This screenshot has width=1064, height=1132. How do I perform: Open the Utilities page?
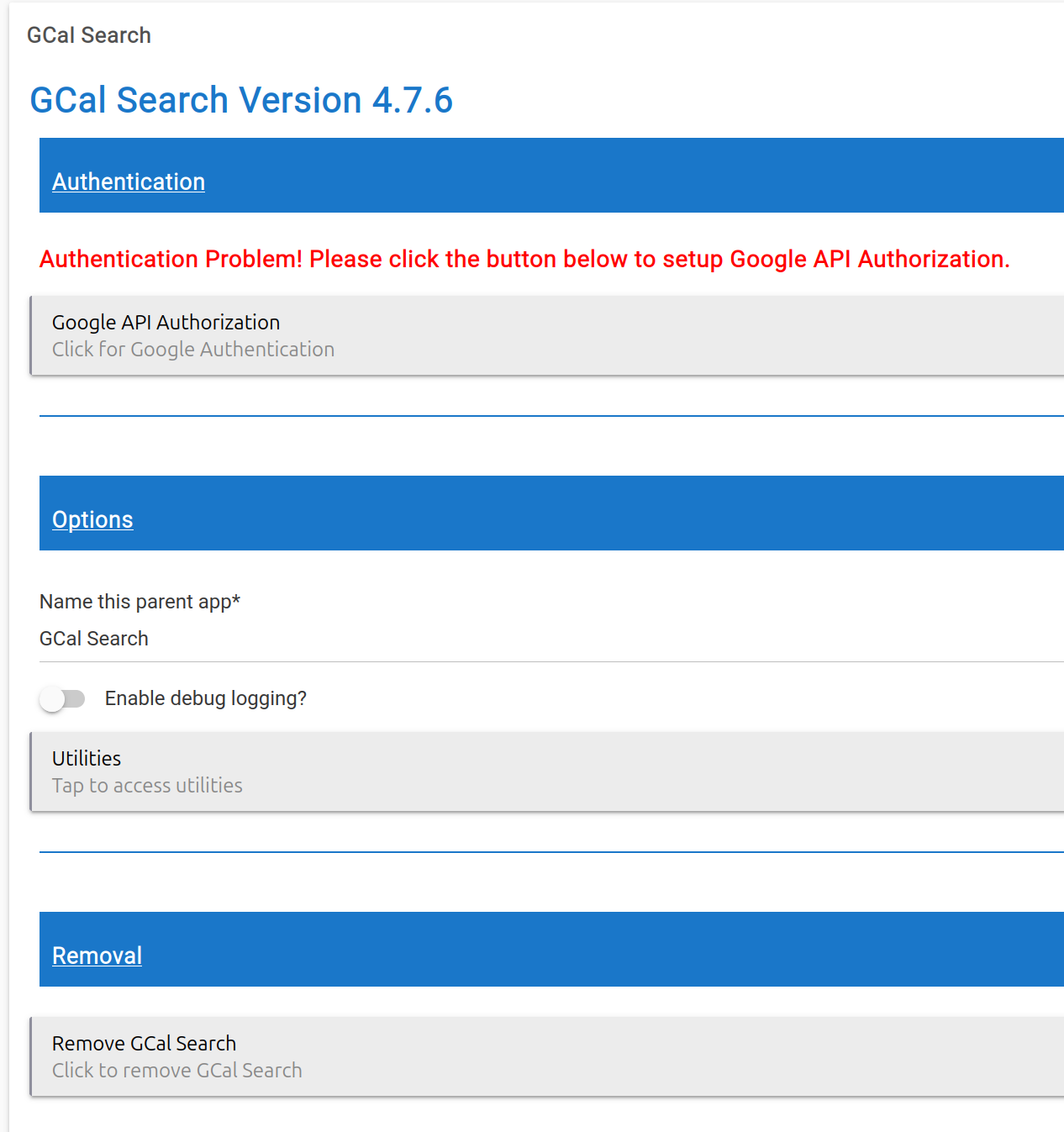pos(546,771)
